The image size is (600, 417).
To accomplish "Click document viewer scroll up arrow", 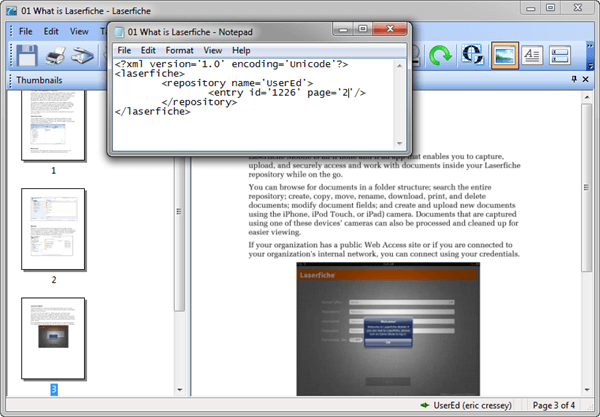I will tap(587, 98).
